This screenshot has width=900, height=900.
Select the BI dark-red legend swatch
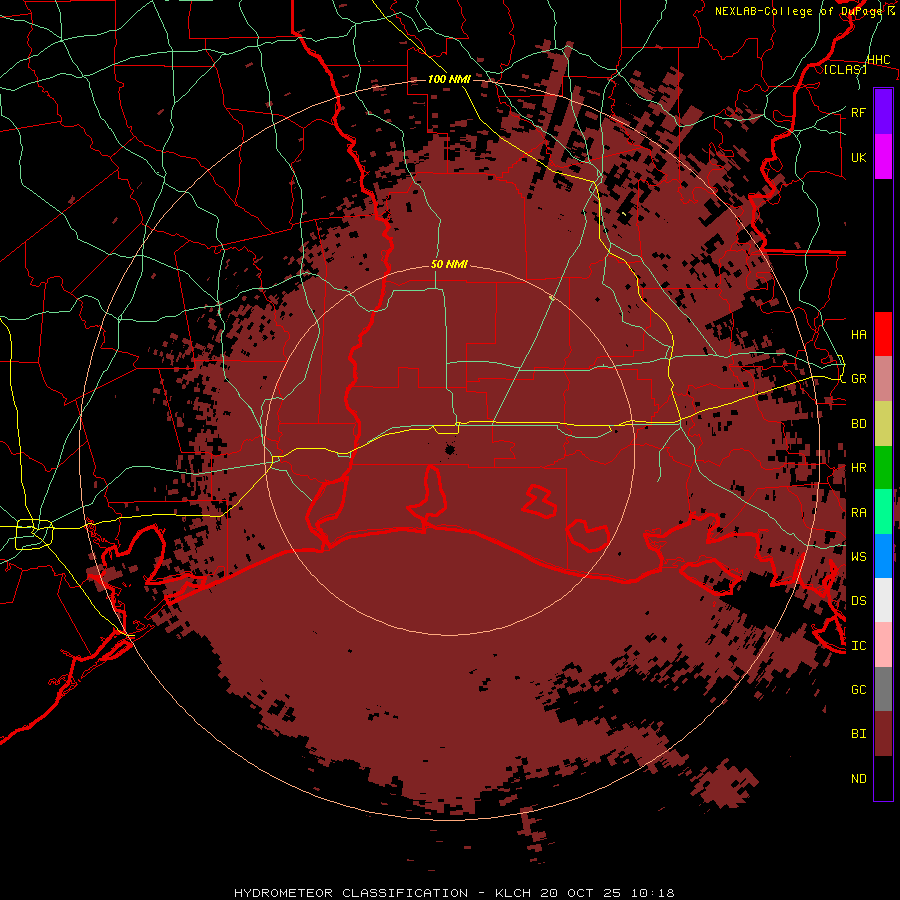883,734
